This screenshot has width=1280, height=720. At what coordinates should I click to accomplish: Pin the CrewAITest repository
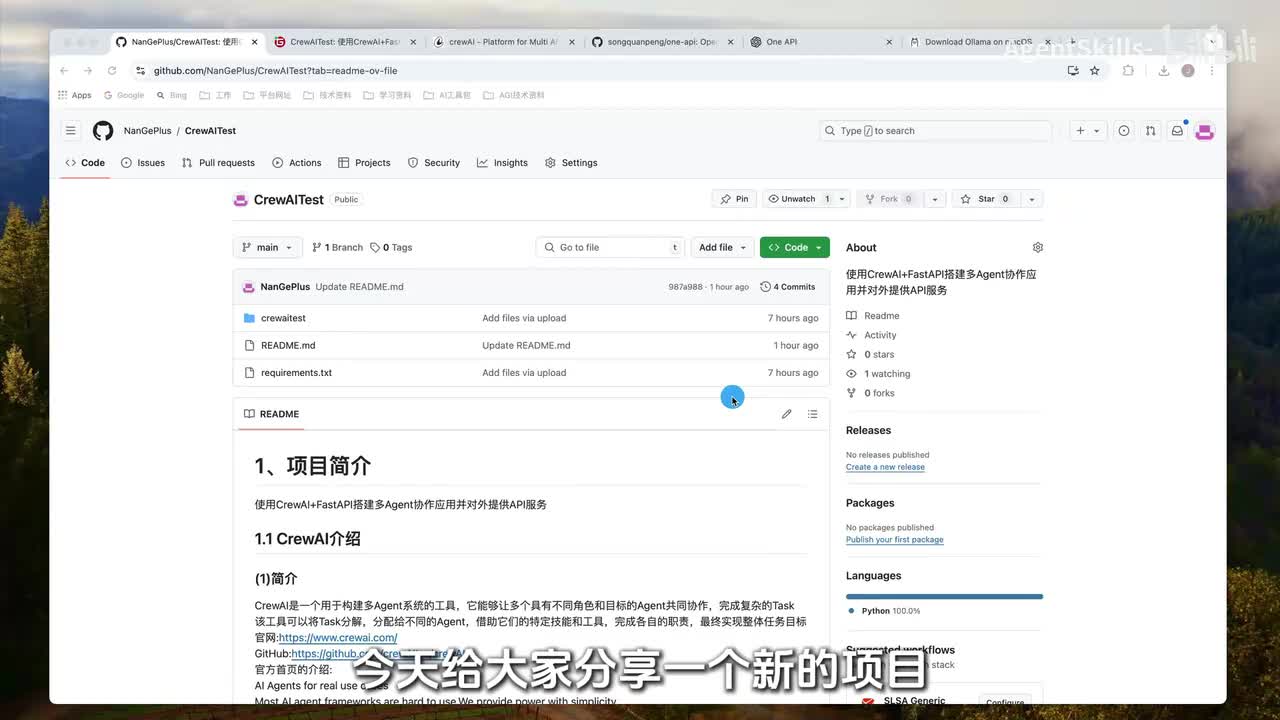[735, 199]
